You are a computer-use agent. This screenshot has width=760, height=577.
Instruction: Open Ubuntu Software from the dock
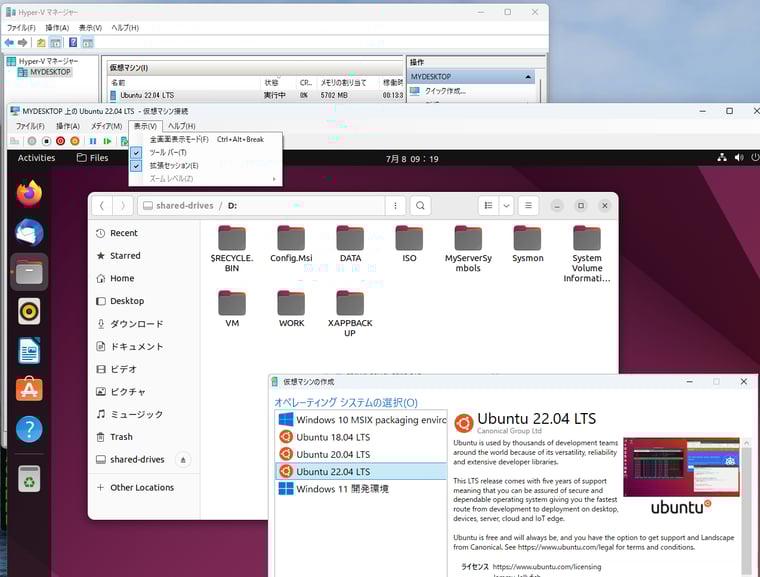(29, 389)
